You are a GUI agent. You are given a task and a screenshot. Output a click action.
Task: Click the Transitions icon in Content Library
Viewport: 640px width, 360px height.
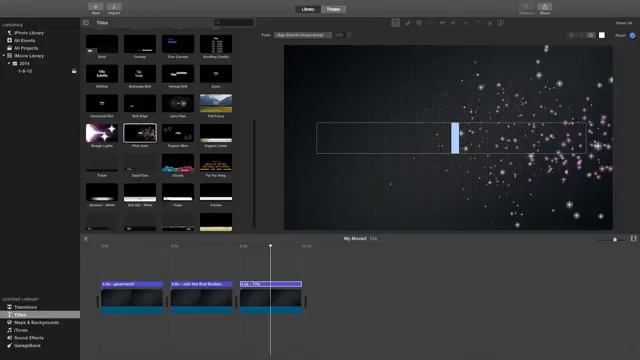click(x=9, y=307)
